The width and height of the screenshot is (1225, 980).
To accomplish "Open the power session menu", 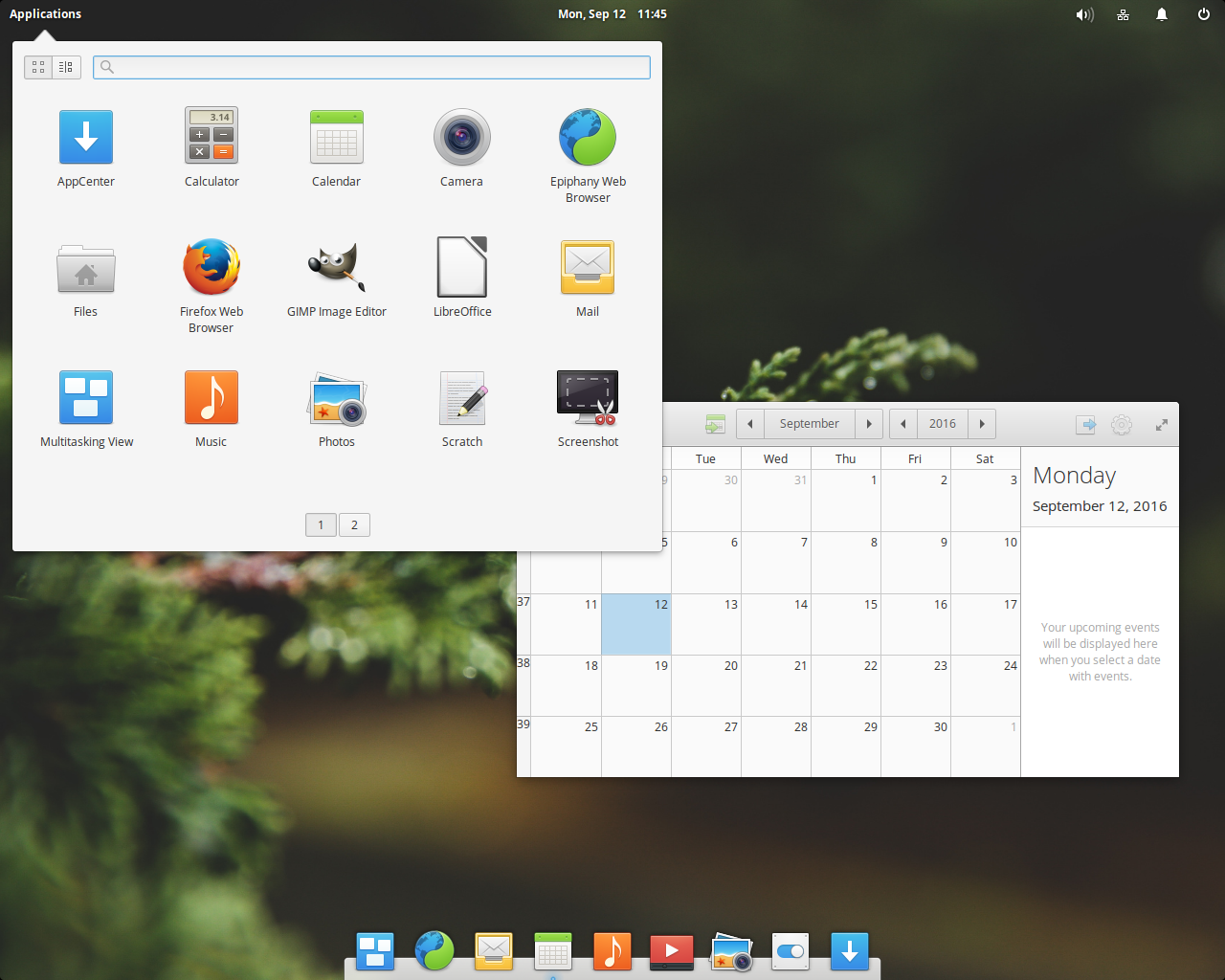I will point(1204,14).
